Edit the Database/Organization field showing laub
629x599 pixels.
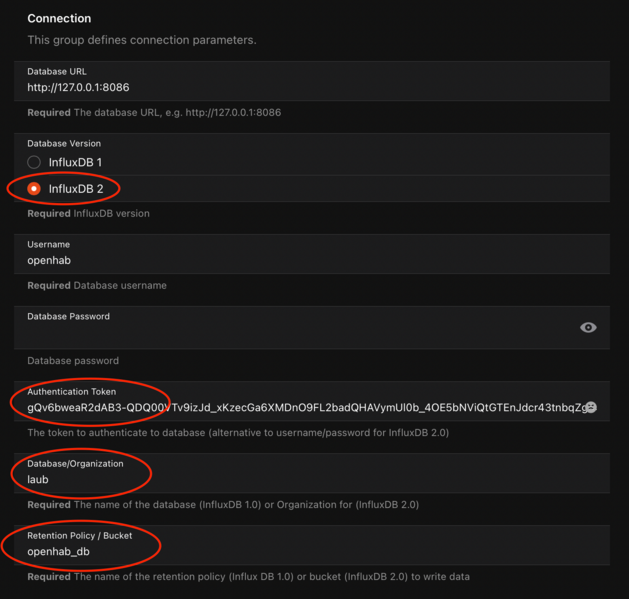(300, 480)
